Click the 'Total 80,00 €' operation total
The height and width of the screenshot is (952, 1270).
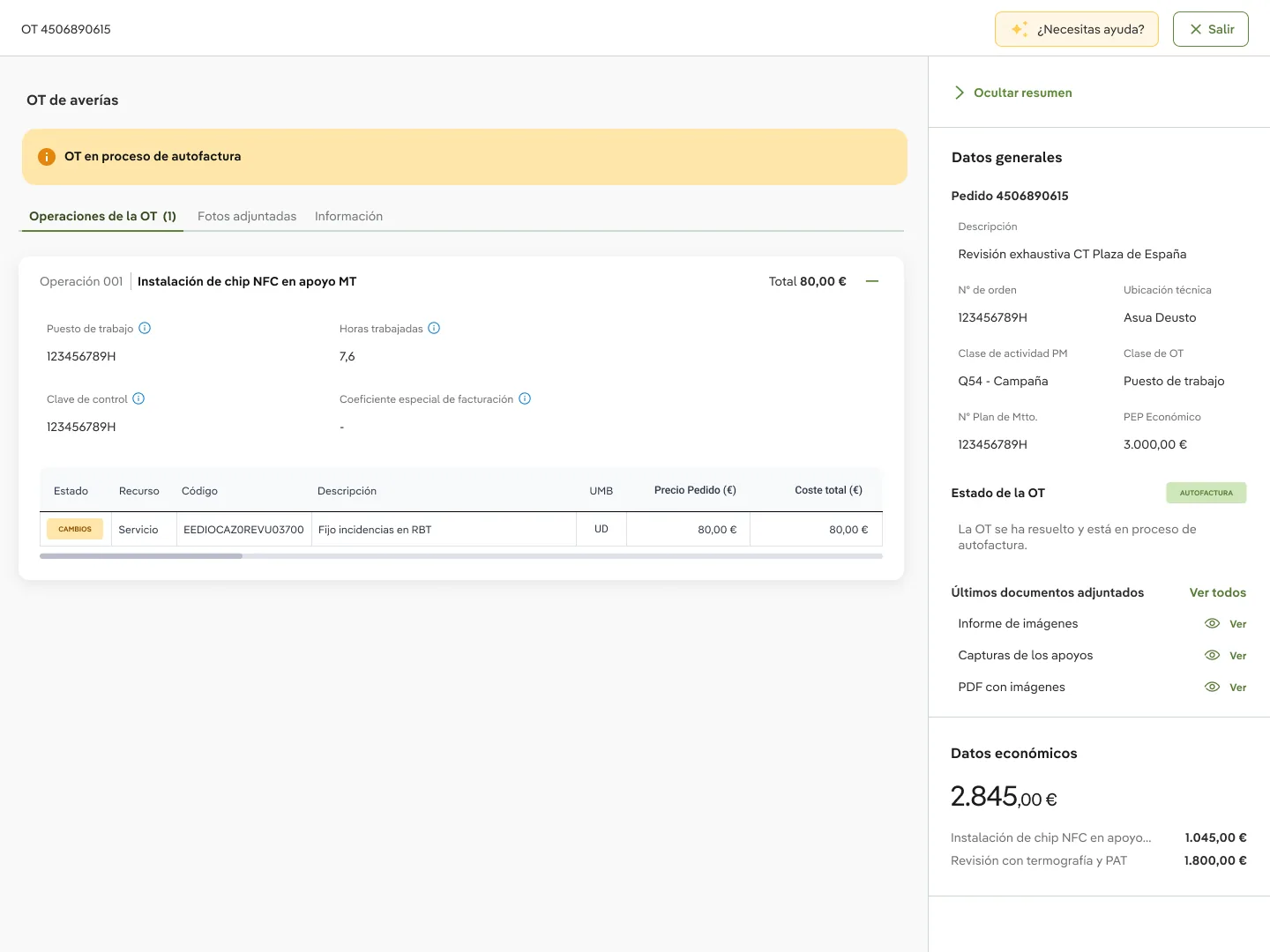(x=807, y=281)
